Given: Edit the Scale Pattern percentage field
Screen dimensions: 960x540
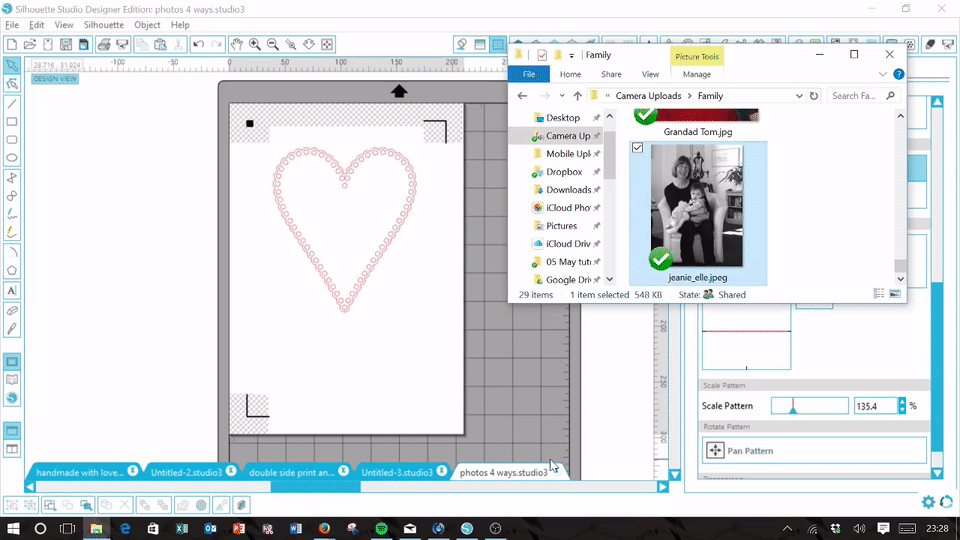Looking at the screenshot, I should pos(876,406).
